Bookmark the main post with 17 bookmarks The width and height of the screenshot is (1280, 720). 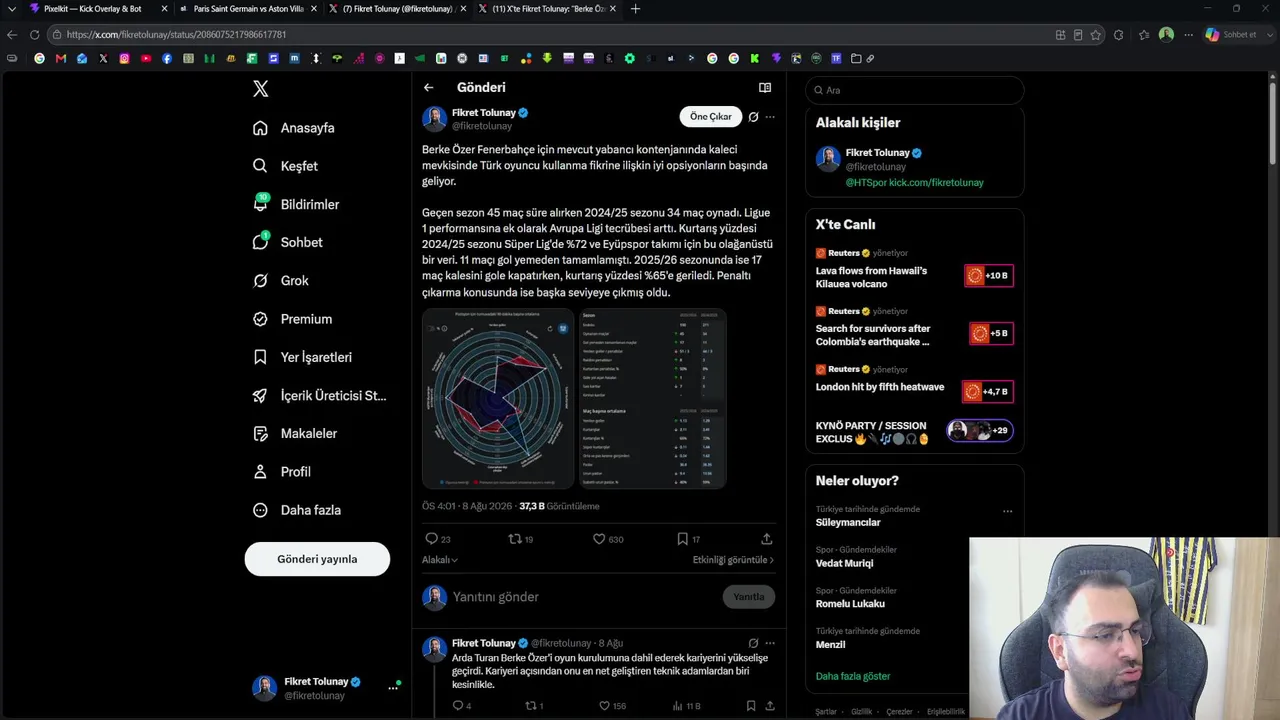(688, 539)
